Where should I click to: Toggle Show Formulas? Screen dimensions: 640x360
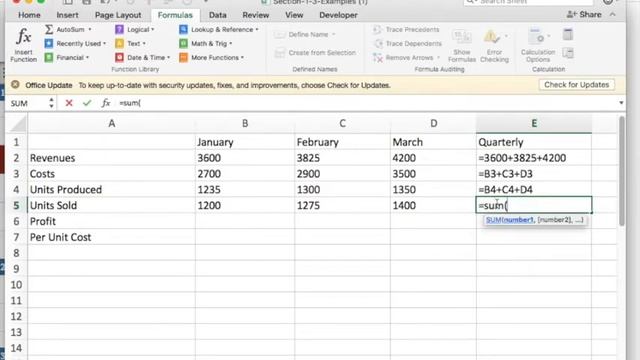[462, 46]
